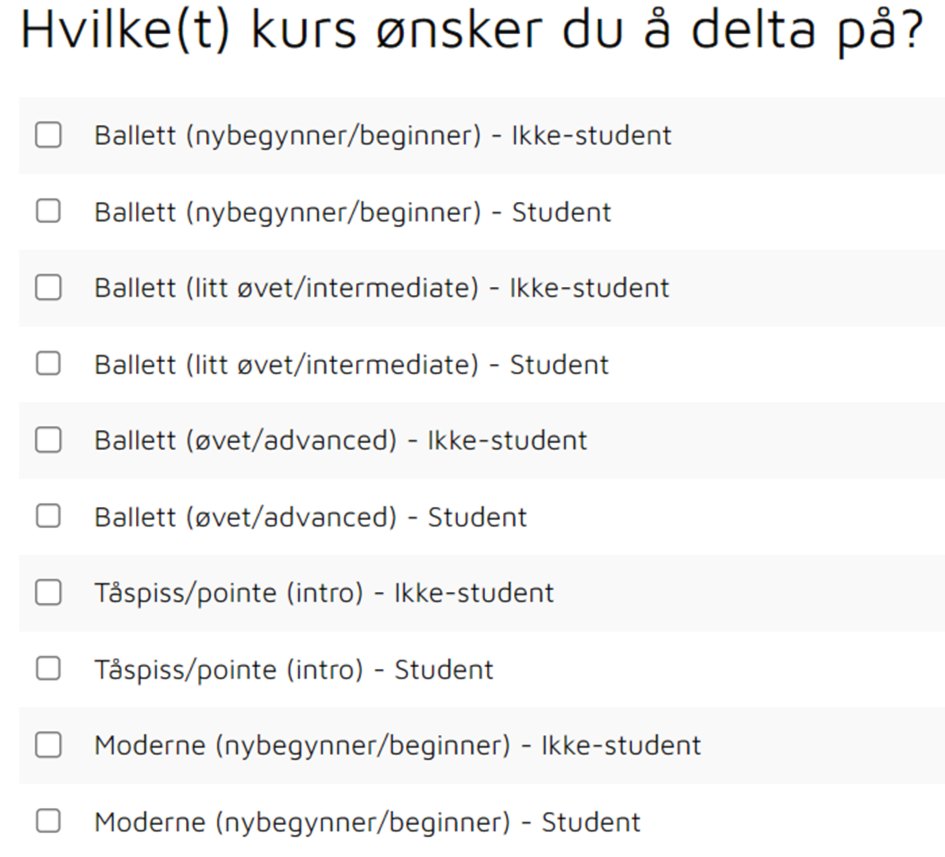
Task: Enable Ballett litt øvet/intermediate Ikke-student checkbox
Action: [x=48, y=287]
